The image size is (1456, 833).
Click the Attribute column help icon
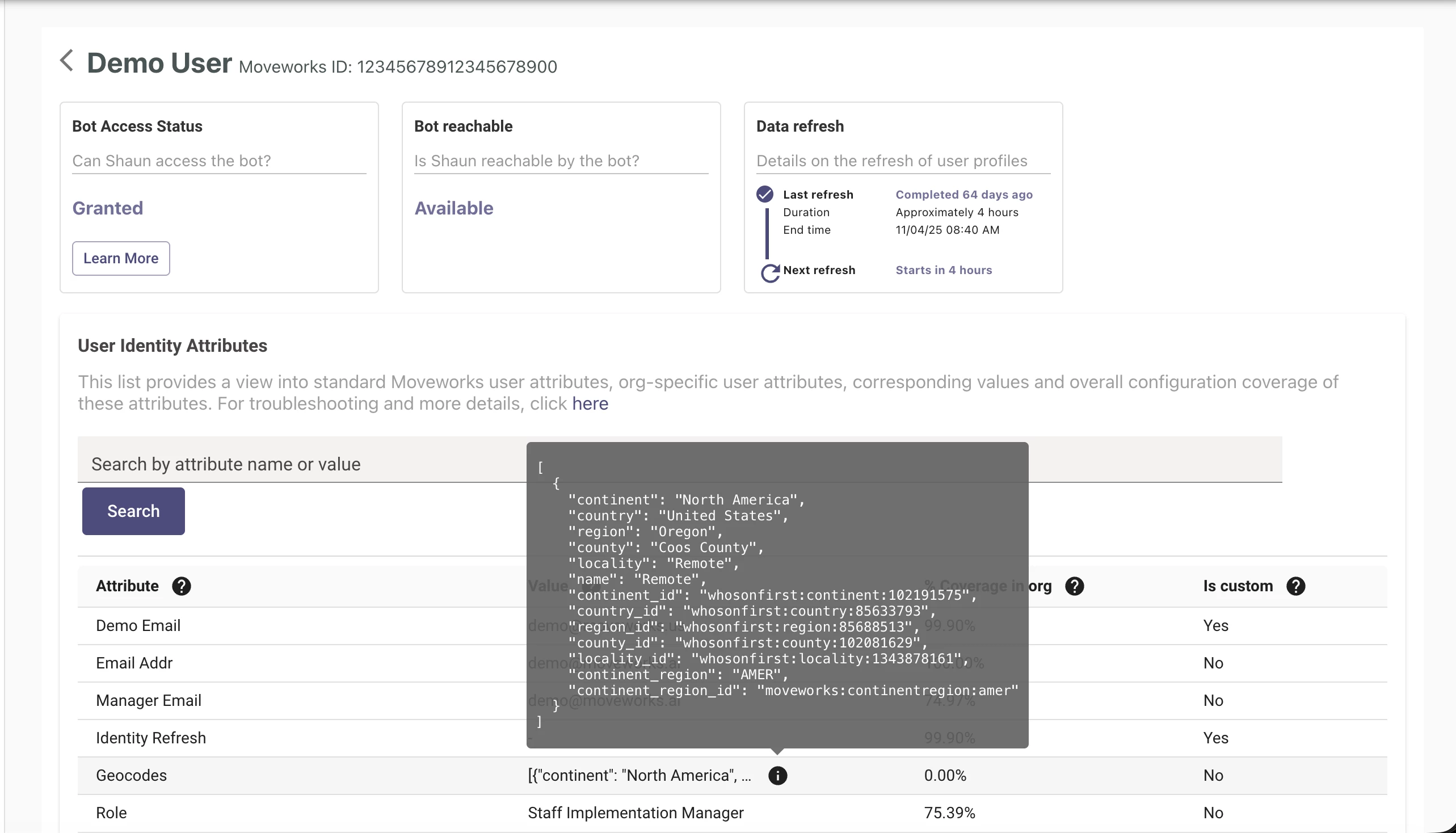click(x=182, y=586)
